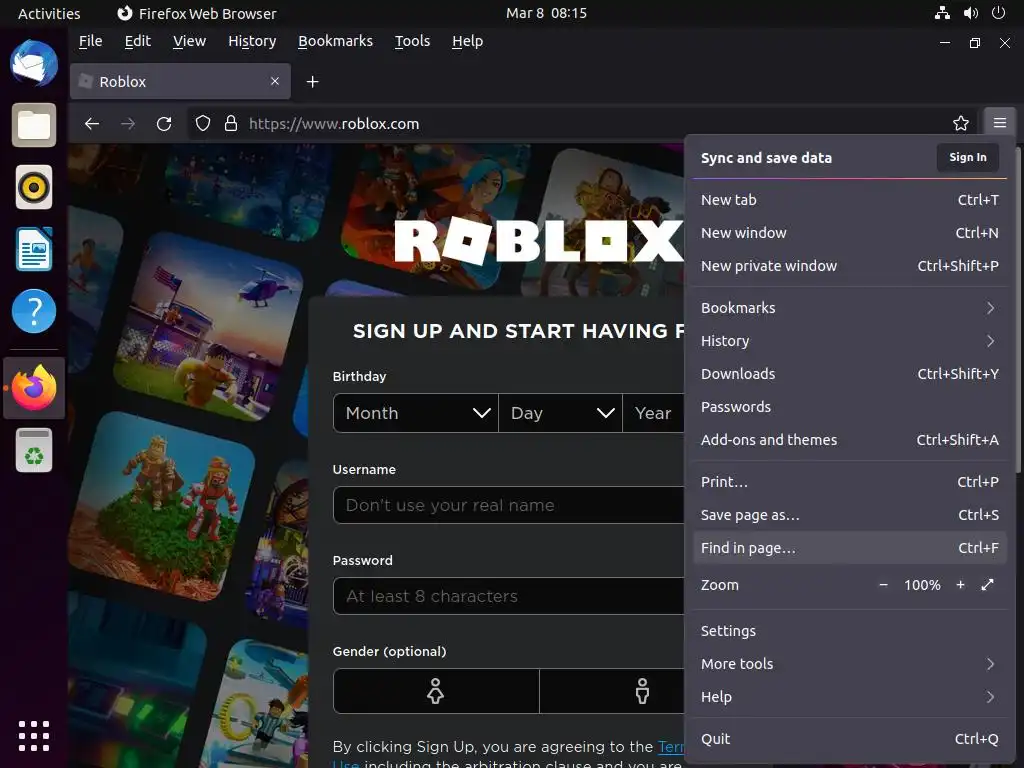Screen dimensions: 1024x768
Task: Choose Save page as…
Action: 848,515
